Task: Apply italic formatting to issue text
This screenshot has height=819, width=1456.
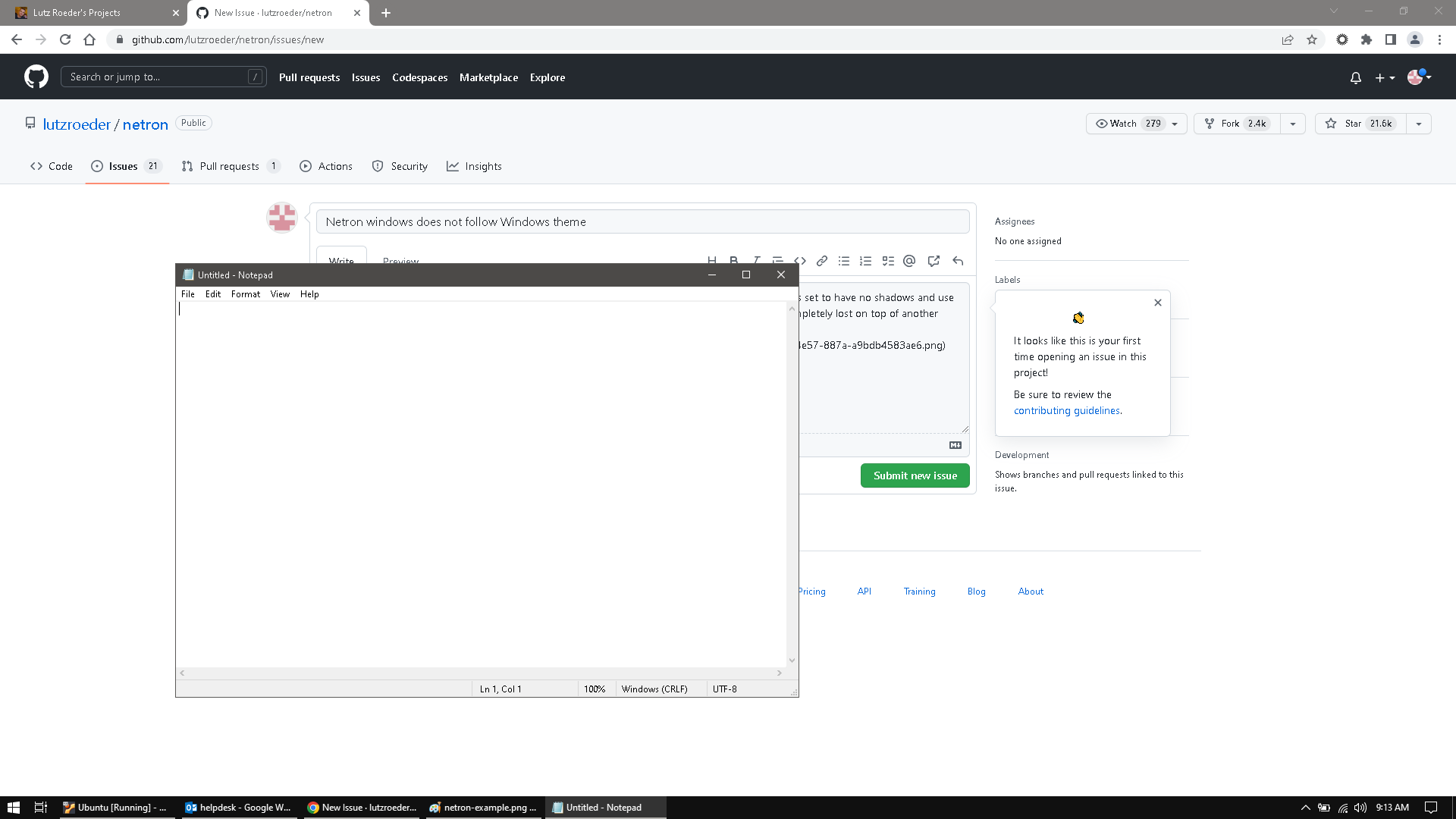Action: pyautogui.click(x=756, y=261)
